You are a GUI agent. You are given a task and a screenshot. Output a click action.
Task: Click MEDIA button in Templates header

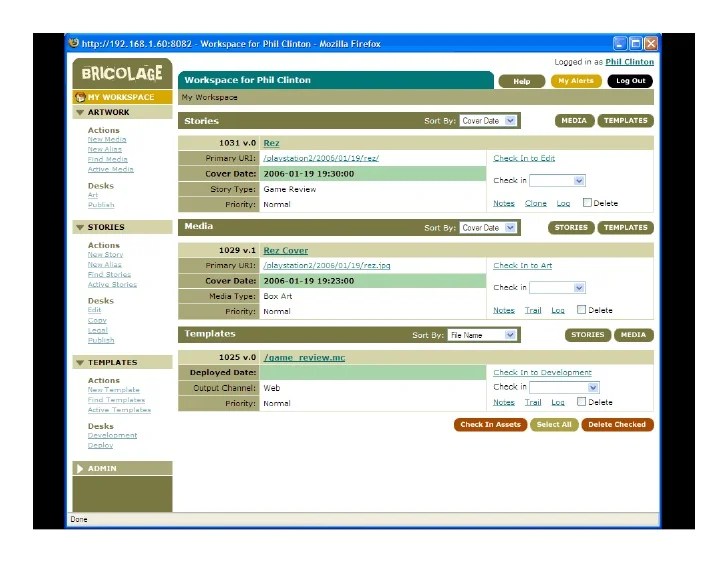(x=634, y=335)
